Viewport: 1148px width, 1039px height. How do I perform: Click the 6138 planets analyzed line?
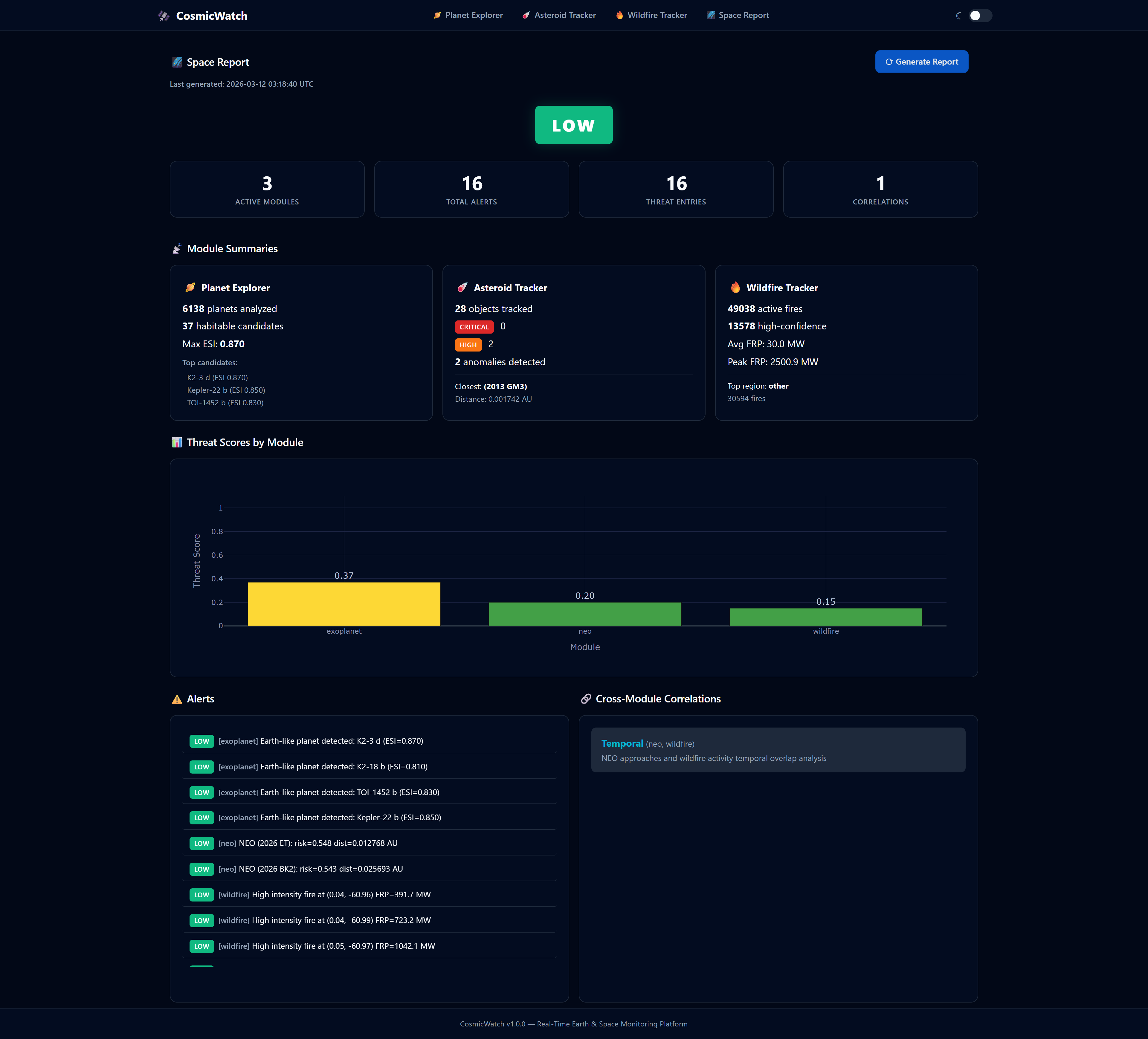pos(230,308)
